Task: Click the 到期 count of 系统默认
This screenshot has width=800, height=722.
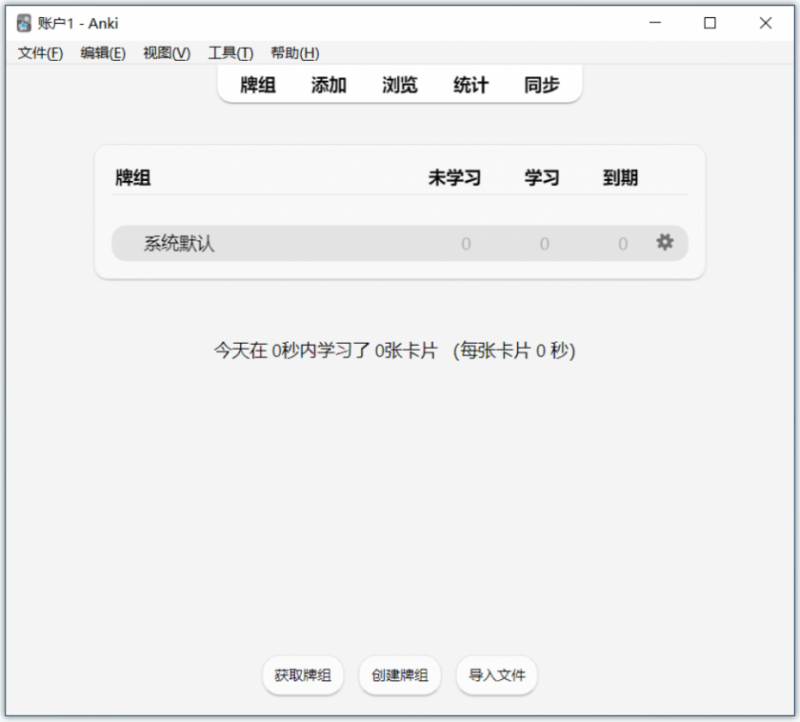Action: pyautogui.click(x=623, y=244)
